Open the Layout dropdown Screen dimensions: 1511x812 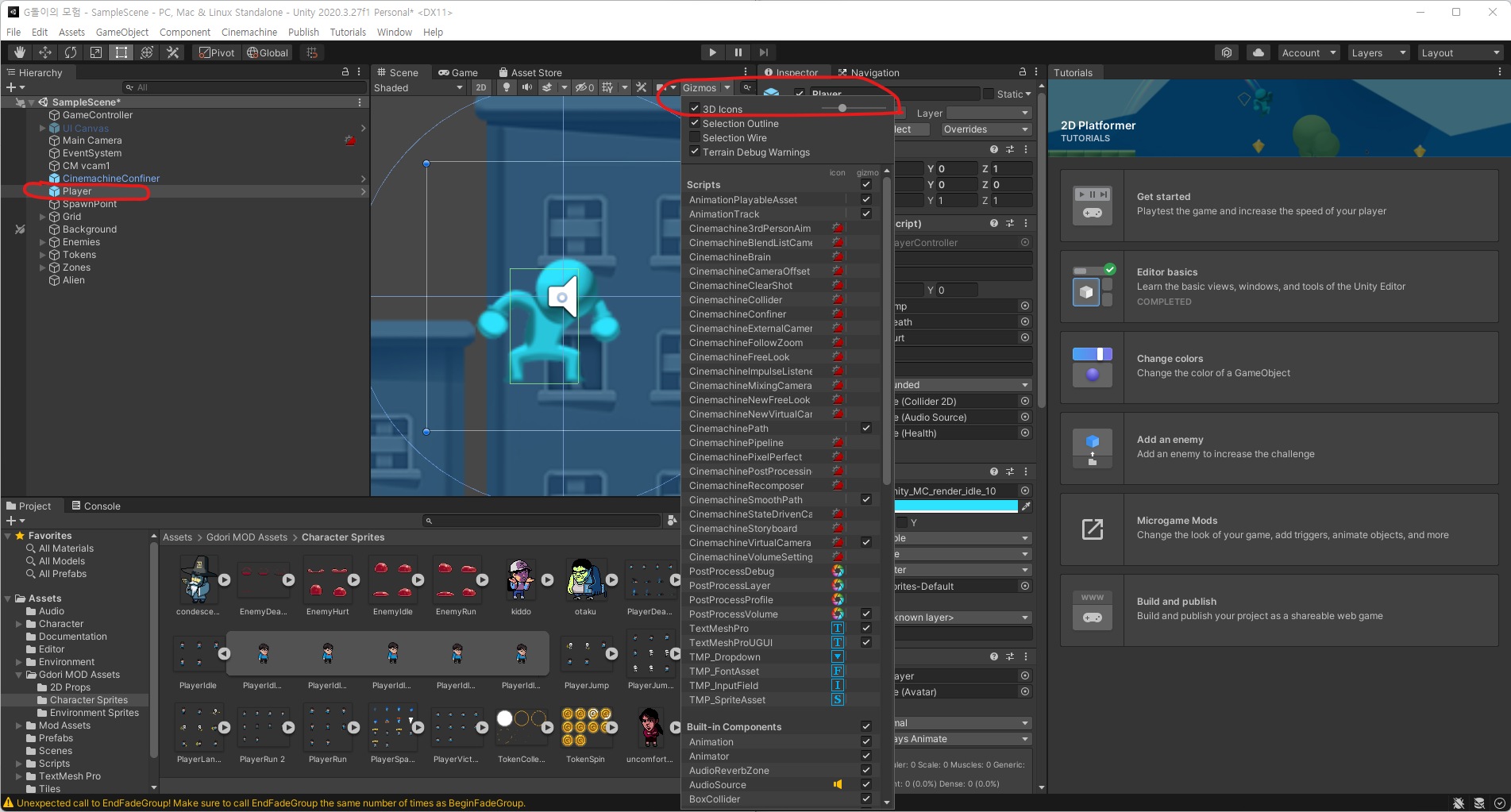(1460, 52)
